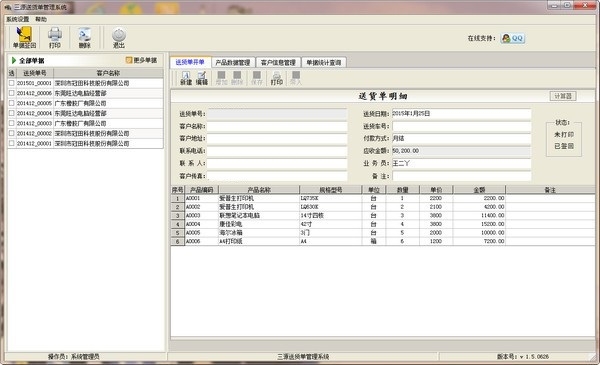Click 打印 icon in delivery note toolbar

tap(277, 78)
